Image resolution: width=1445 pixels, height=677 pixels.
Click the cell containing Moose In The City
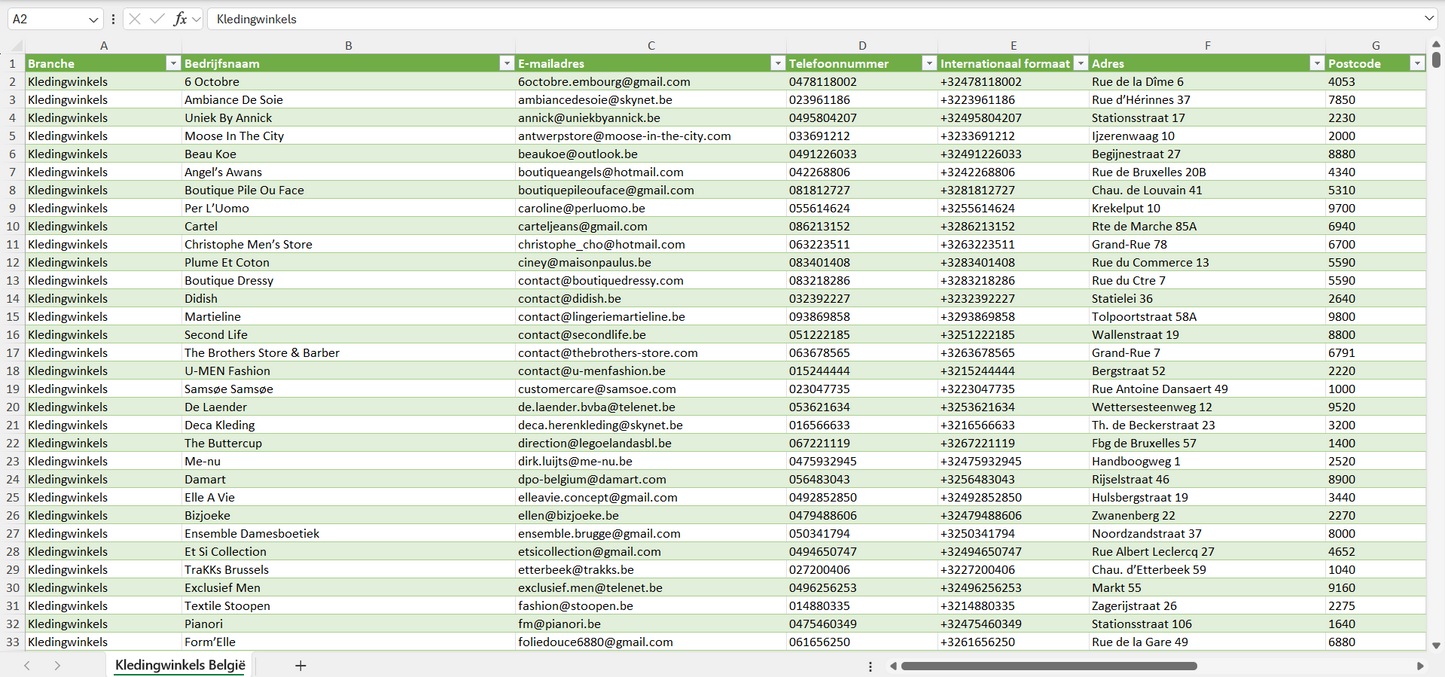pos(234,136)
